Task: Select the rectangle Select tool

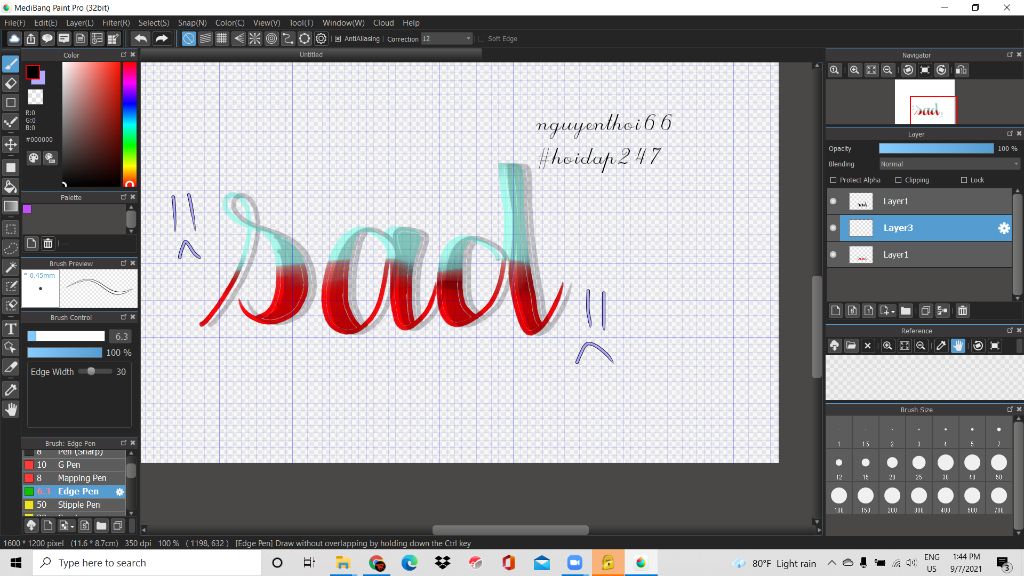Action: coord(10,229)
